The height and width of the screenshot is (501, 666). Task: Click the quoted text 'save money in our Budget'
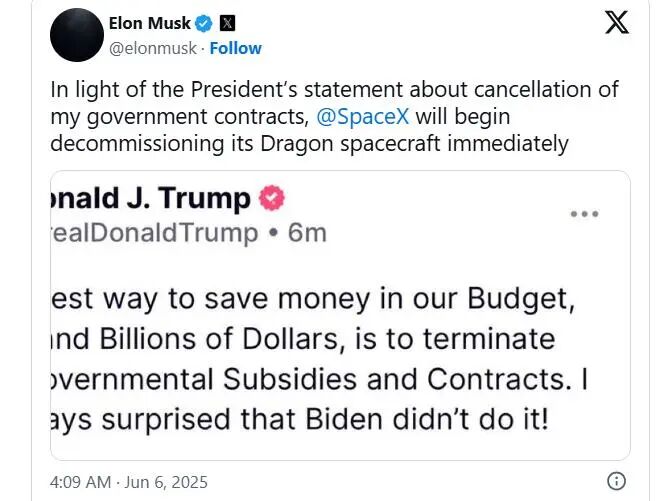[389, 299]
